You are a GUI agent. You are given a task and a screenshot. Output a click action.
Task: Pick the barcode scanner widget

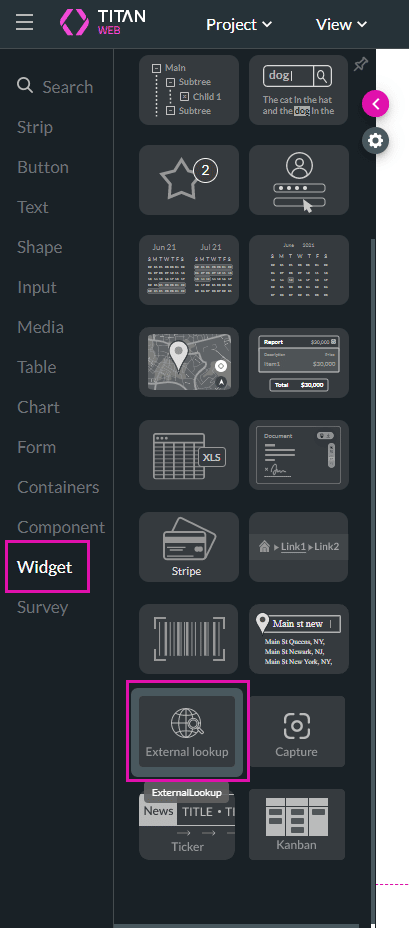click(x=189, y=639)
